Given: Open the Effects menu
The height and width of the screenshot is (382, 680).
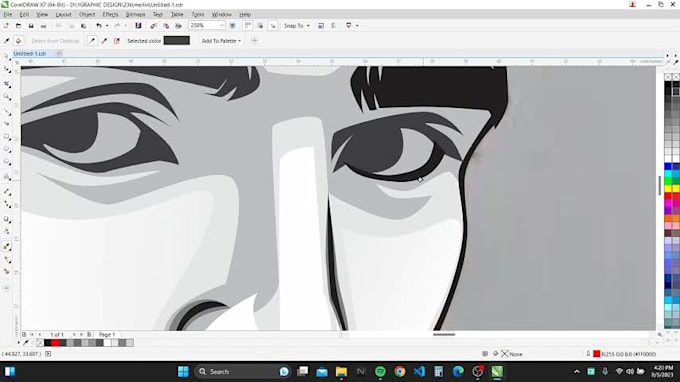Looking at the screenshot, I should click(x=110, y=14).
